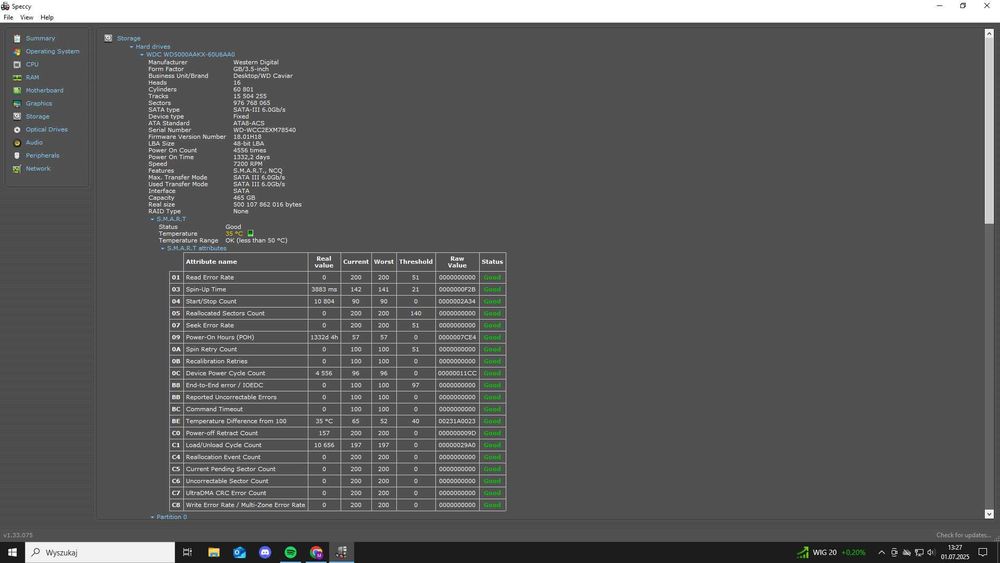Select the Reallocated Sectors Count attribute
1000x563 pixels.
225,314
